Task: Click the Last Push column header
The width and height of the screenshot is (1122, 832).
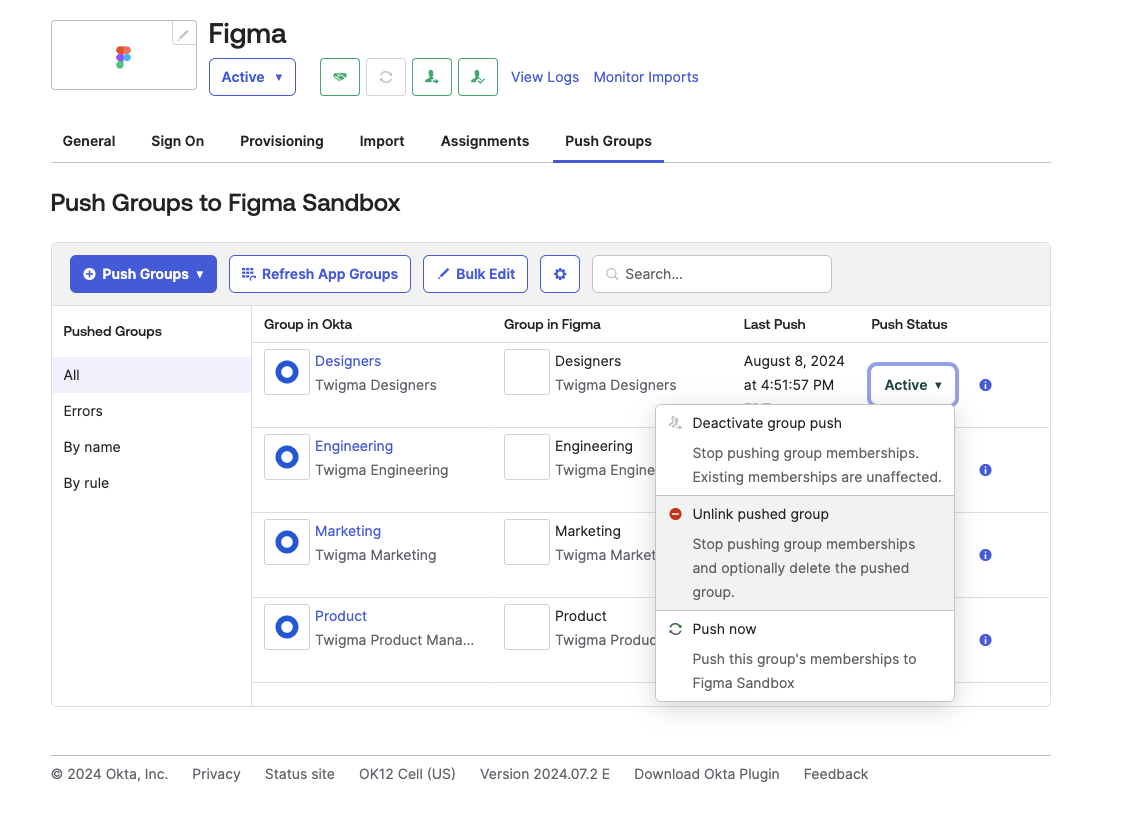Action: [774, 324]
